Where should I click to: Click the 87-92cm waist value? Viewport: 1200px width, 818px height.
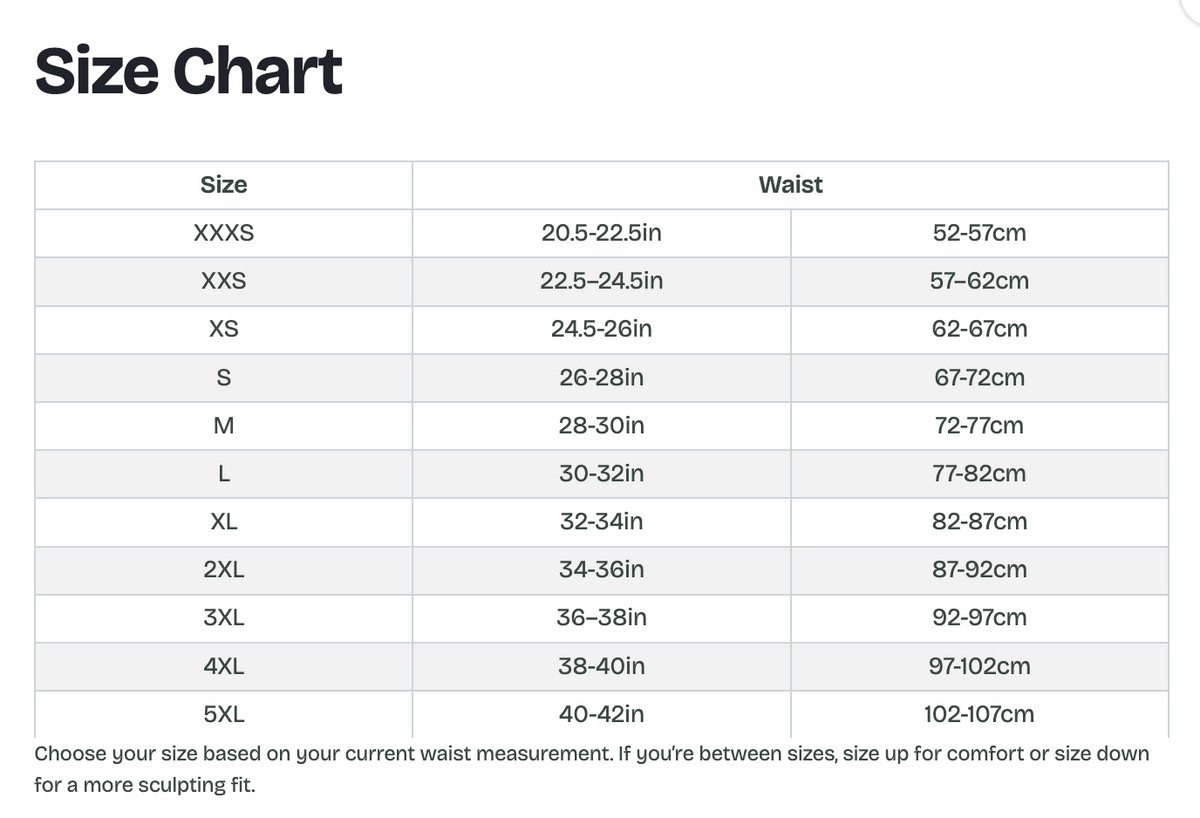tap(979, 570)
